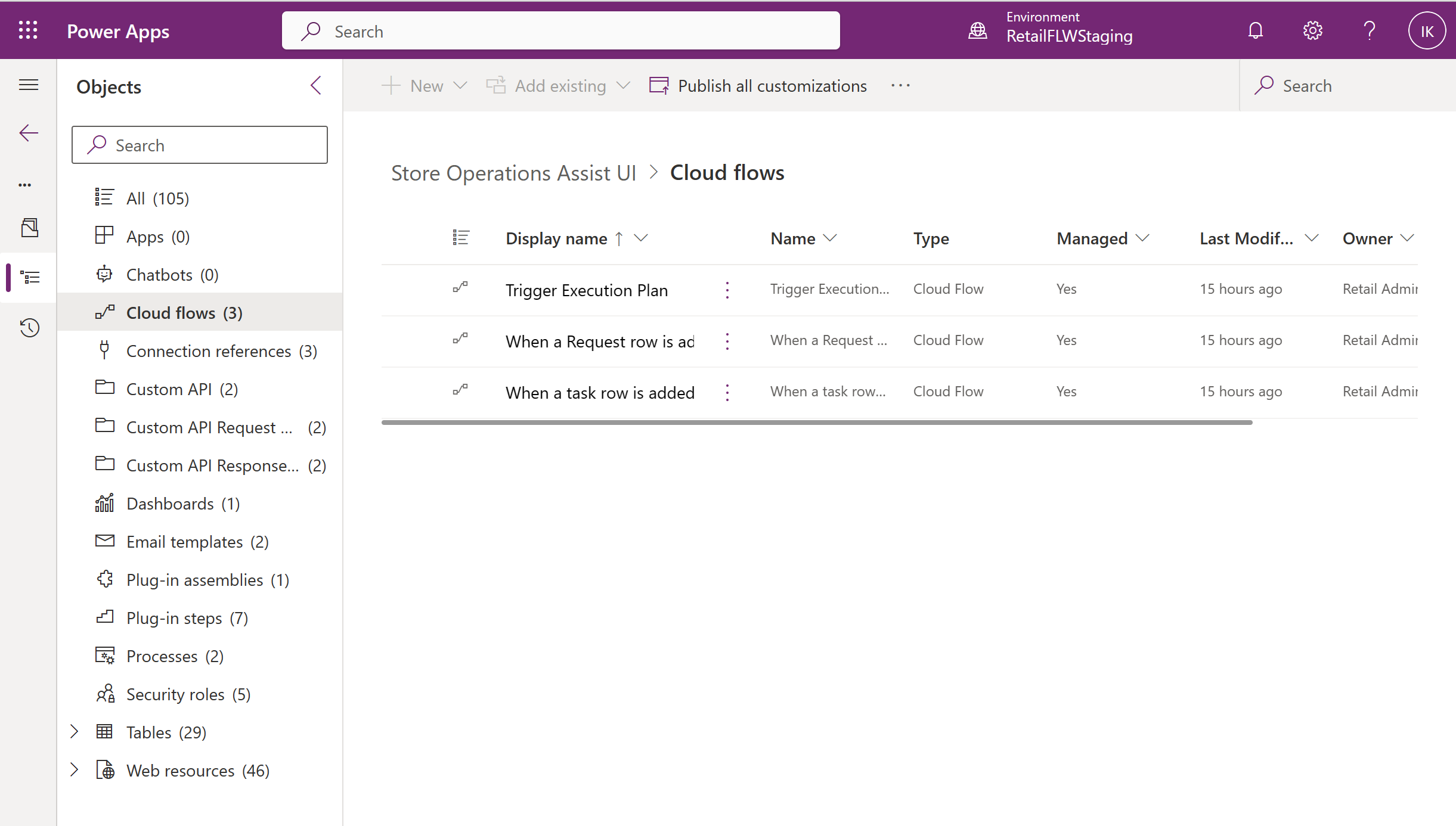Click the collapse Objects panel arrow
1456x826 pixels.
tap(316, 86)
